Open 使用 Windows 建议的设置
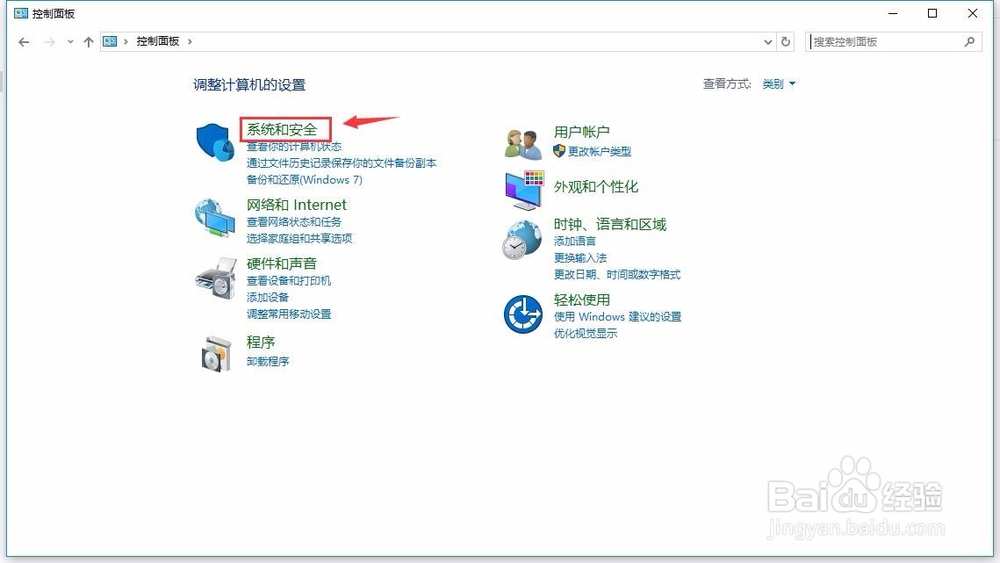This screenshot has width=1000, height=563. point(617,317)
